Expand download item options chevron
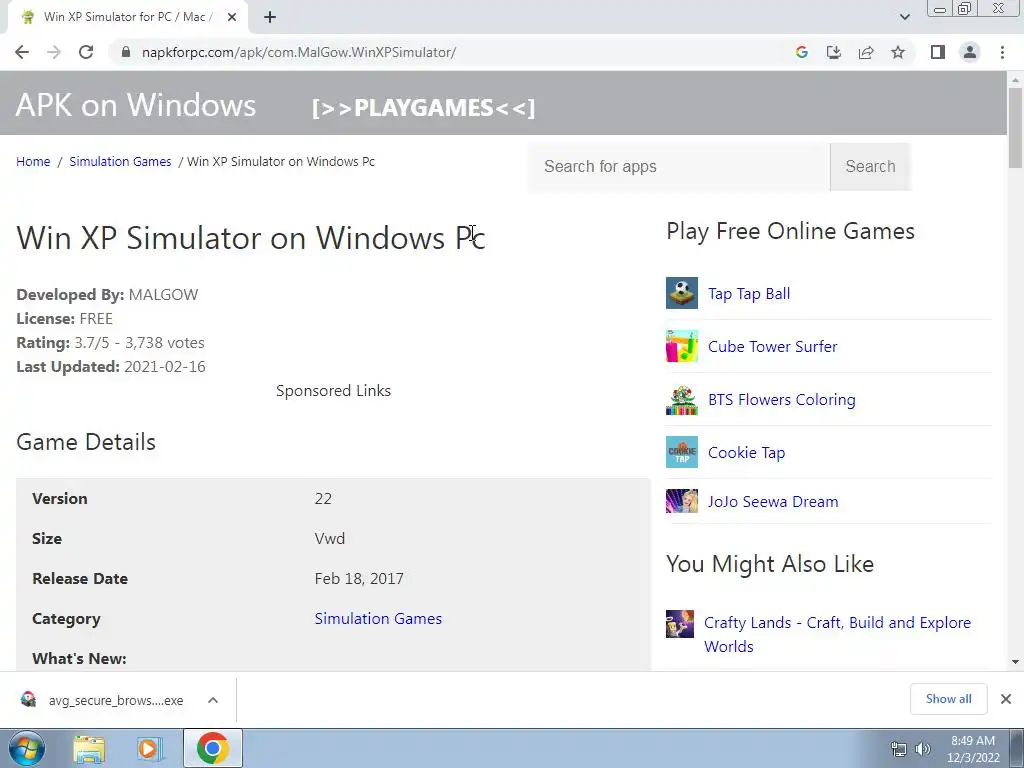 tap(213, 700)
